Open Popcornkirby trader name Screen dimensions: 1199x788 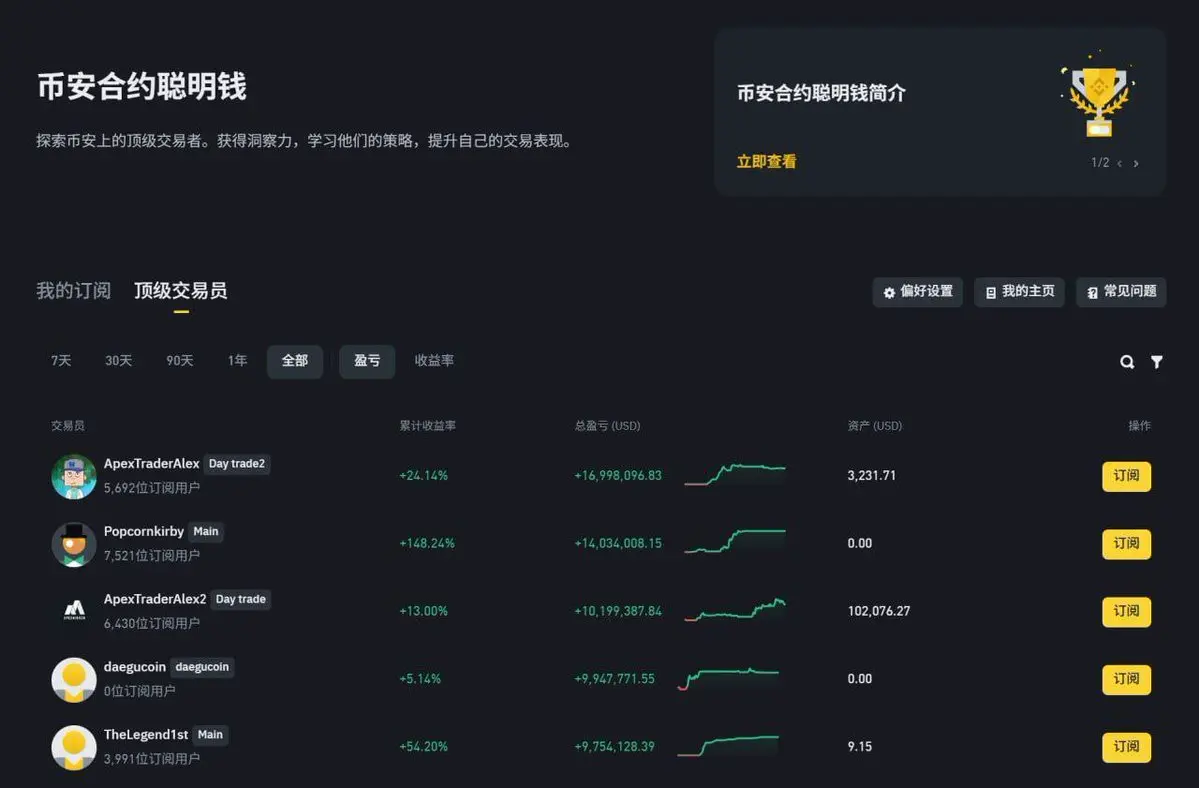pyautogui.click(x=144, y=531)
